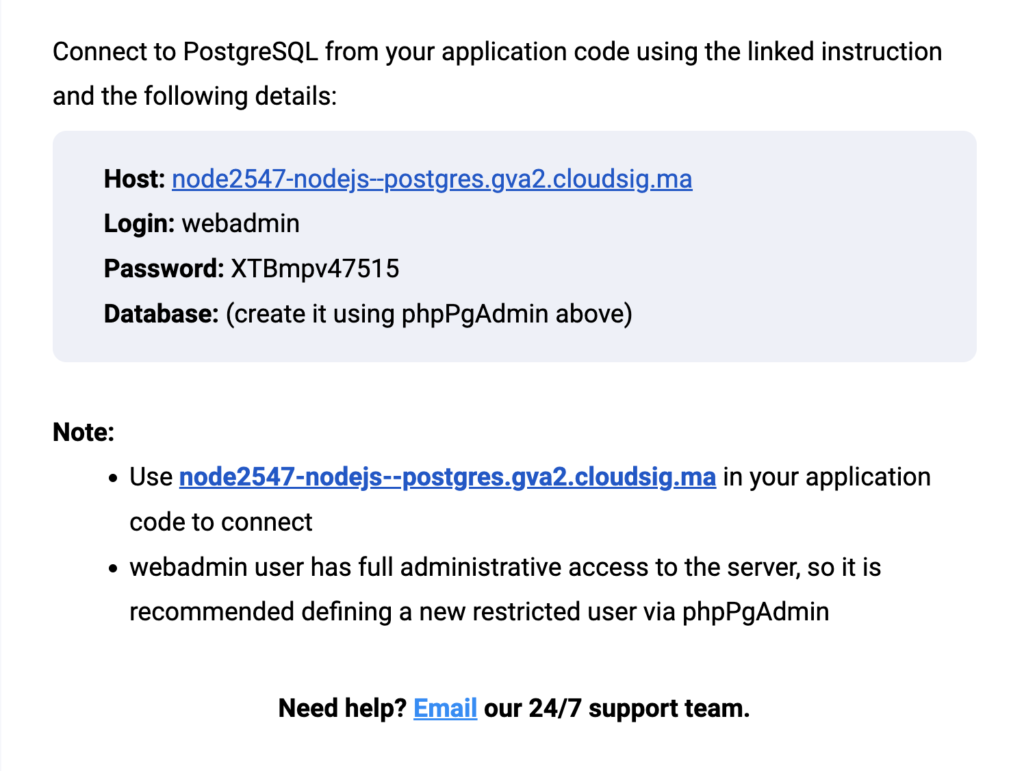The image size is (1024, 771).
Task: Click the Email support link
Action: (445, 708)
